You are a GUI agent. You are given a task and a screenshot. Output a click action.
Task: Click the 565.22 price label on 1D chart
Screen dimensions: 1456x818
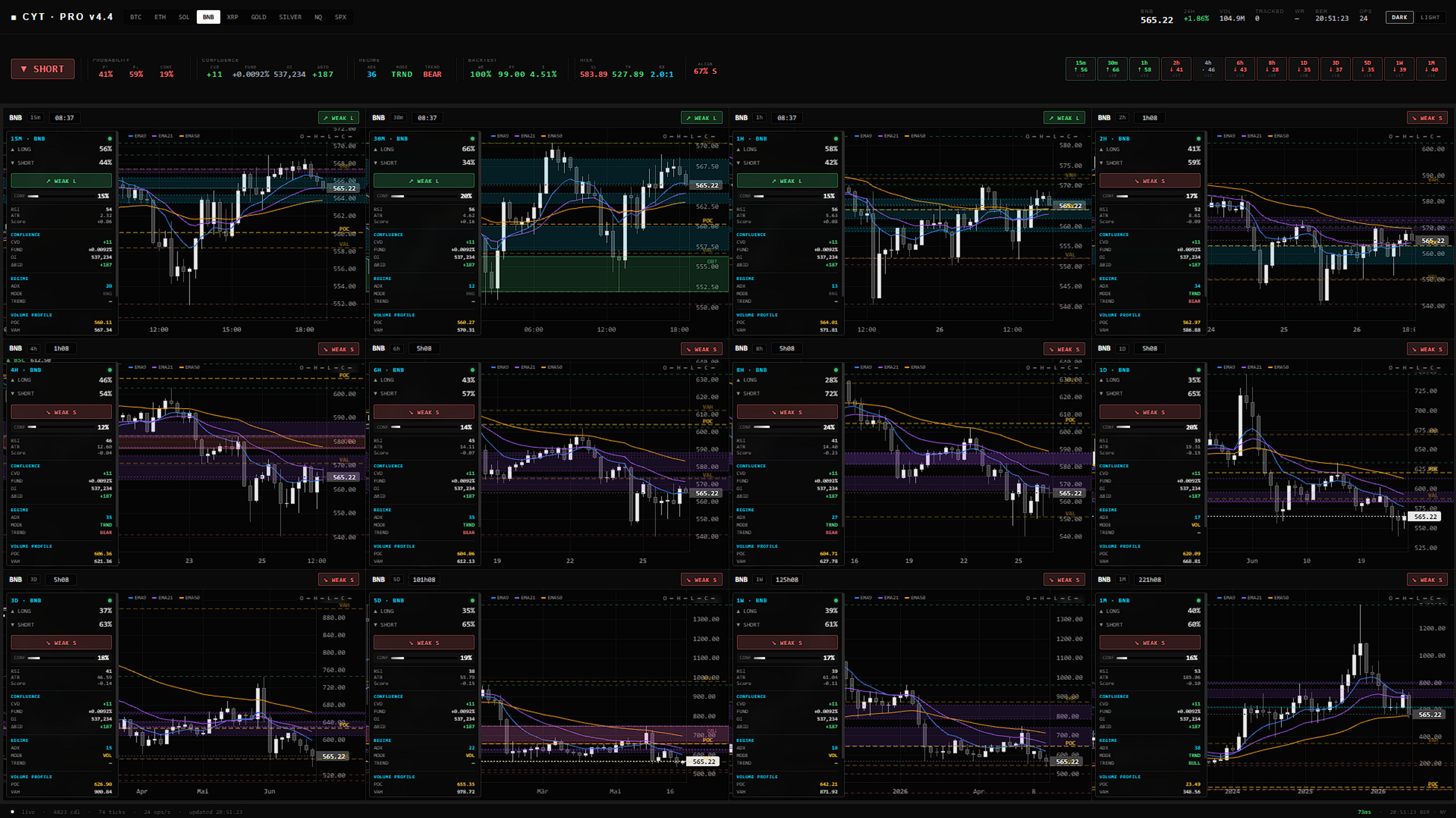point(1425,517)
